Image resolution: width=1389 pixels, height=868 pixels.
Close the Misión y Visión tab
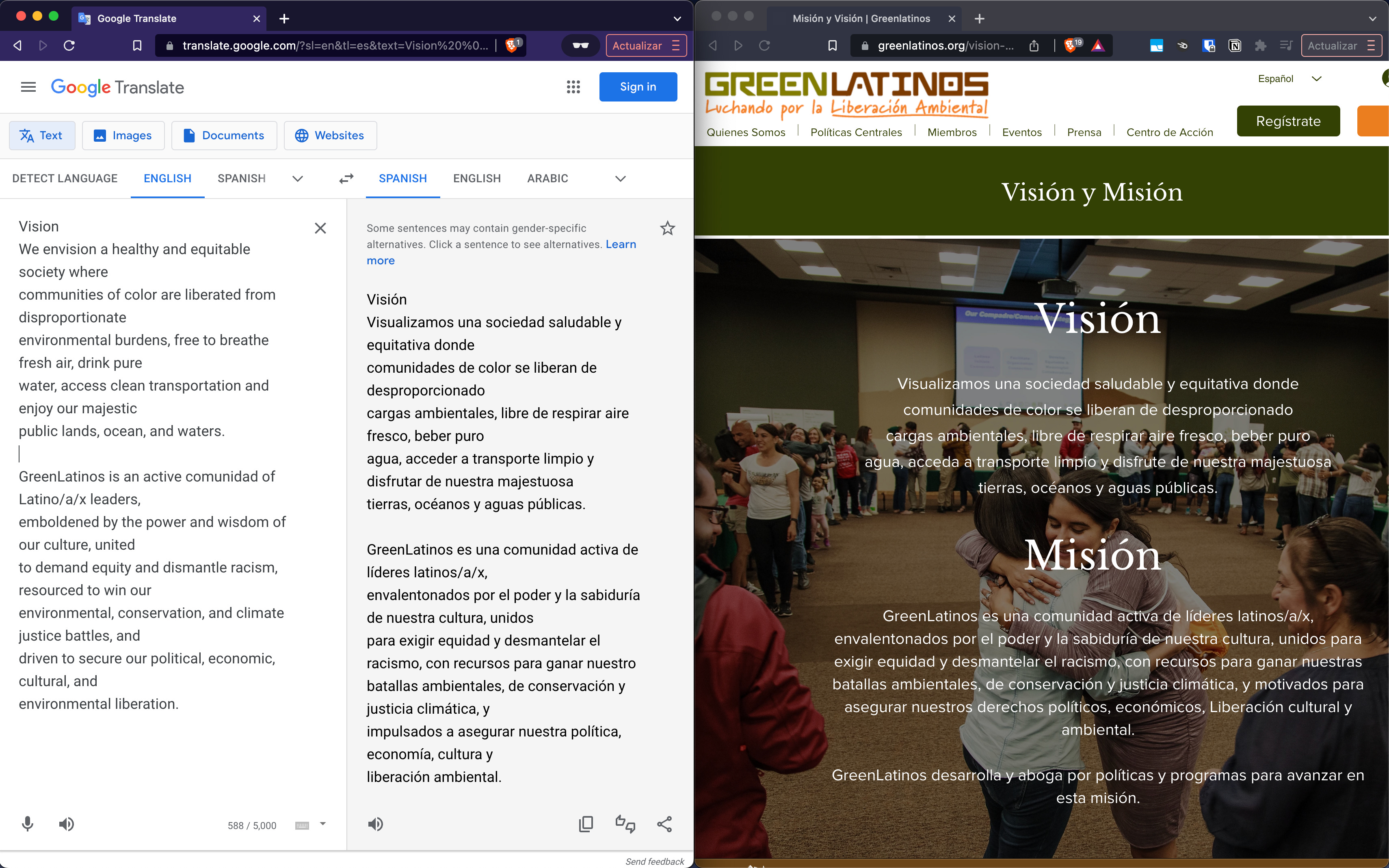(x=952, y=18)
